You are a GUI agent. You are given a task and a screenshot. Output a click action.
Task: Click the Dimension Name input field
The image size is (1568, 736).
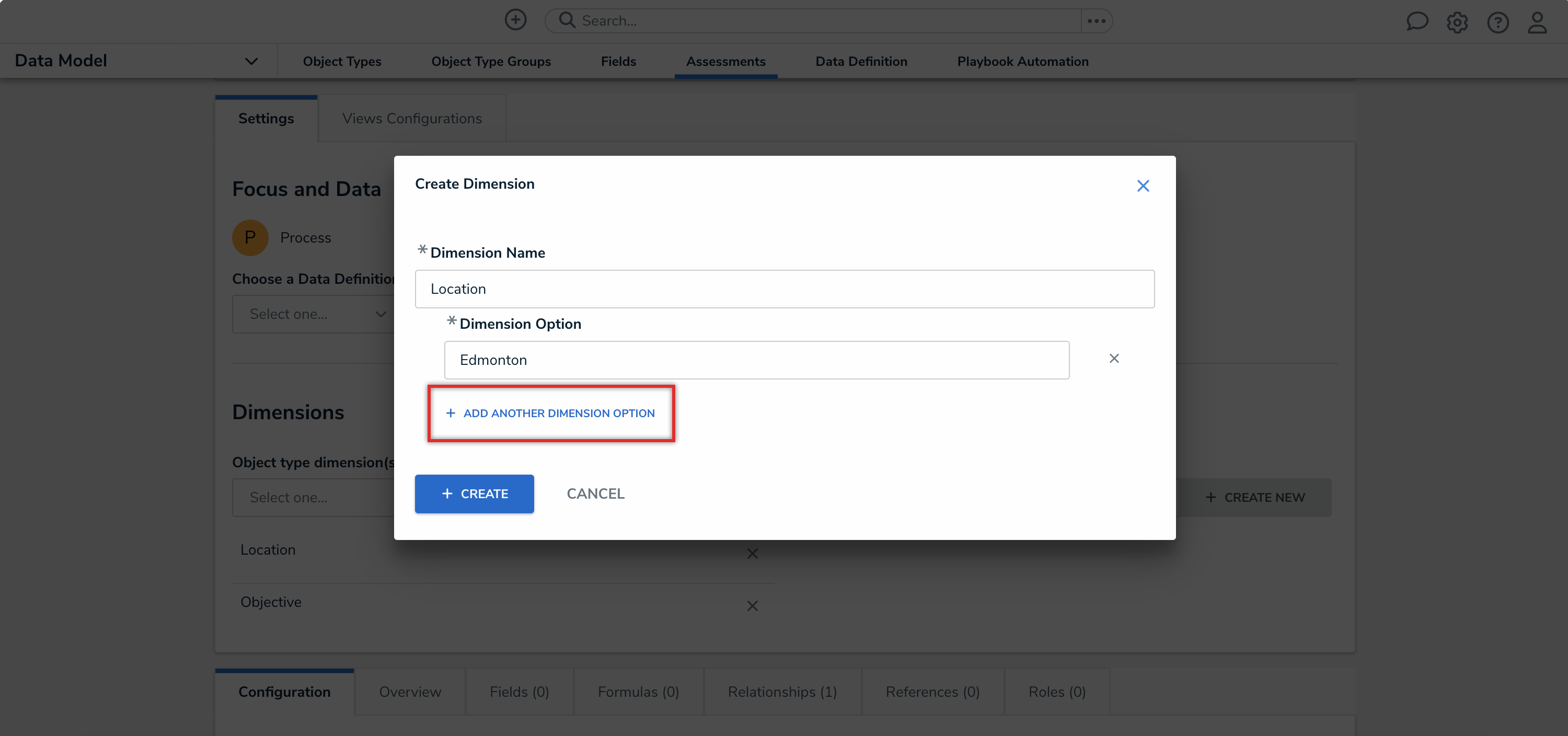pyautogui.click(x=785, y=289)
